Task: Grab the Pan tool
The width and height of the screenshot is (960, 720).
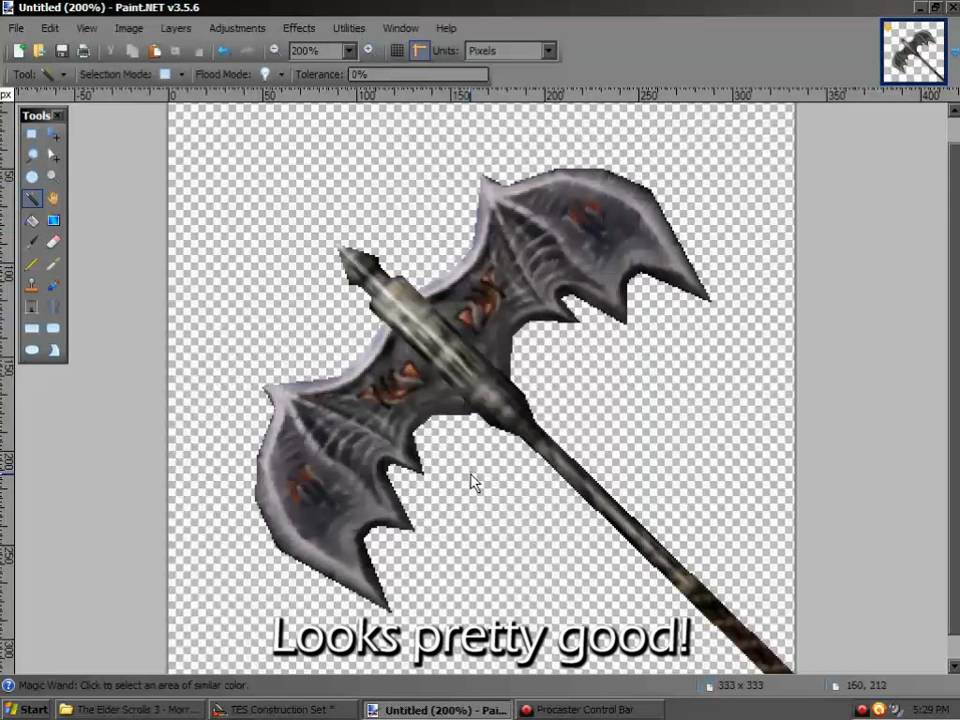Action: (52, 198)
